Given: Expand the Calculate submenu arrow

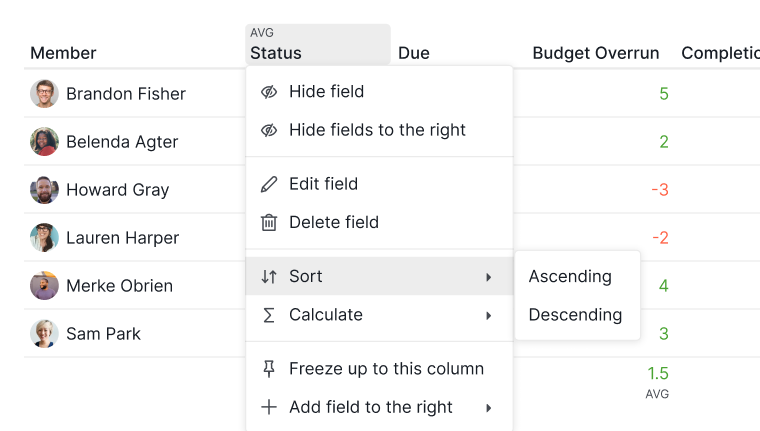Looking at the screenshot, I should [x=489, y=316].
